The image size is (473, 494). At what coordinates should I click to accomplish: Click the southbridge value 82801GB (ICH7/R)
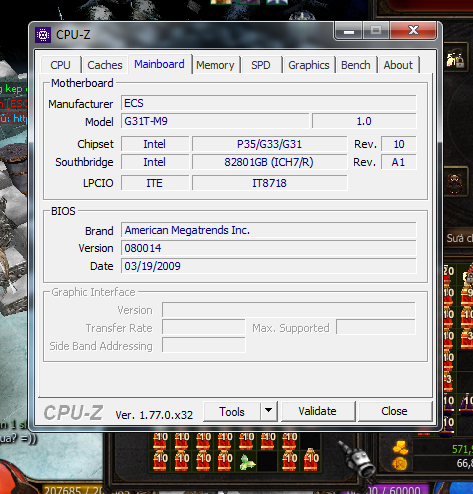(x=269, y=162)
